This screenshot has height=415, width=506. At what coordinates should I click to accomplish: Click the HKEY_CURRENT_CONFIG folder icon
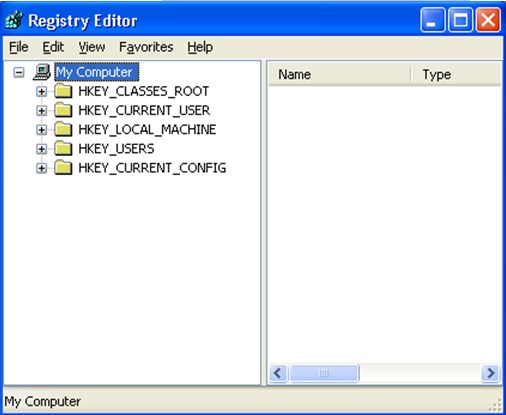63,168
